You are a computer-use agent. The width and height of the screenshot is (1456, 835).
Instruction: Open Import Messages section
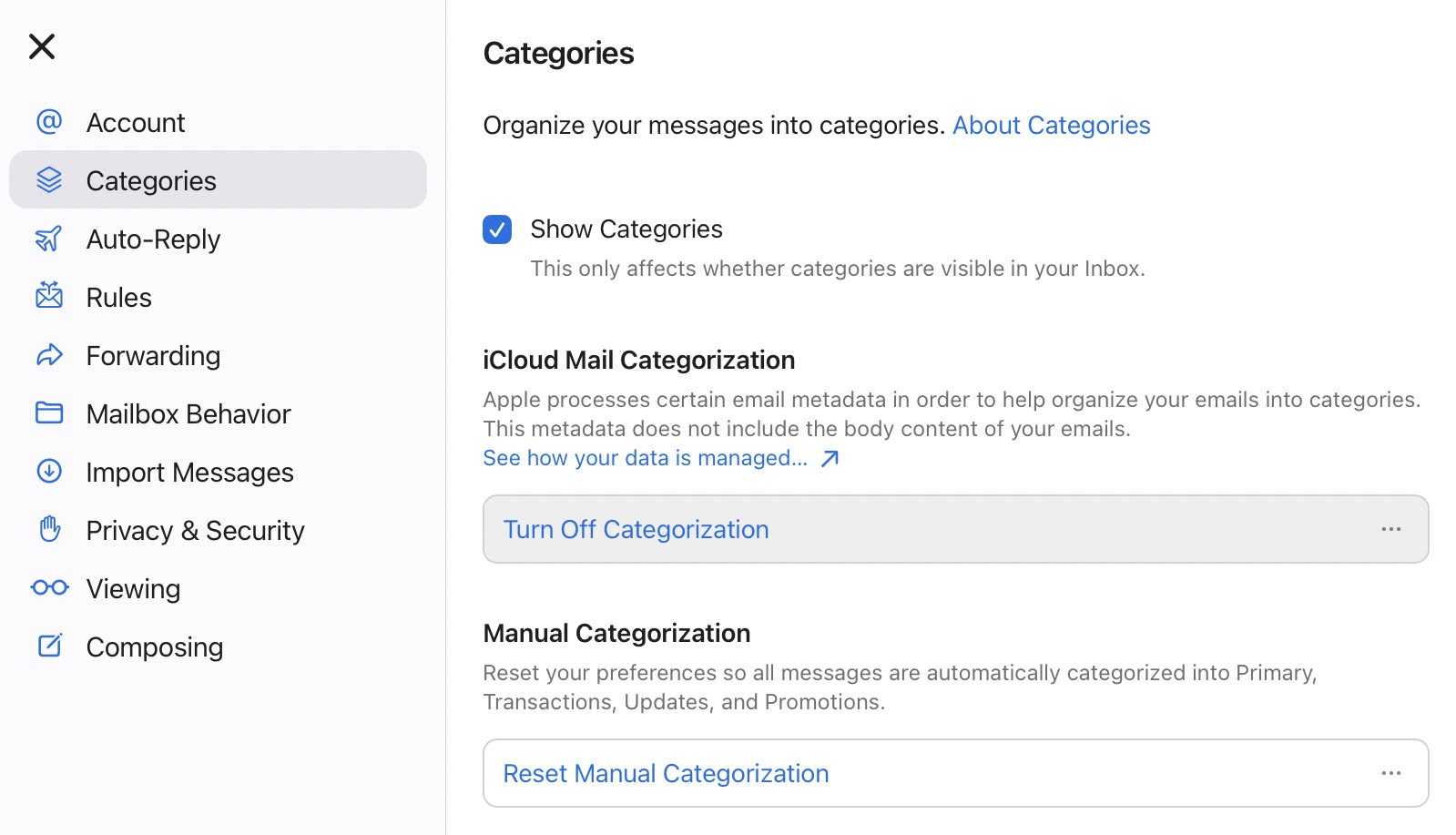[218, 473]
